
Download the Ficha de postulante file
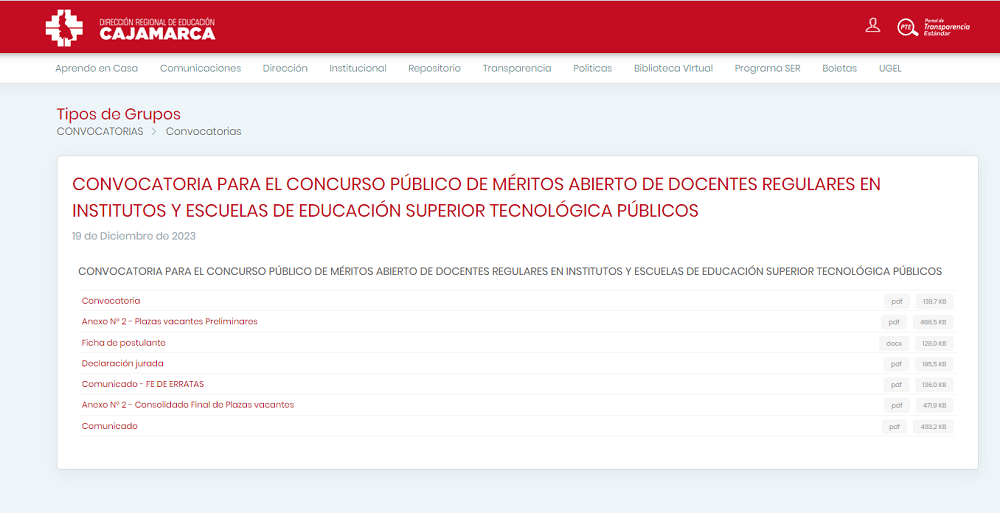coord(124,343)
